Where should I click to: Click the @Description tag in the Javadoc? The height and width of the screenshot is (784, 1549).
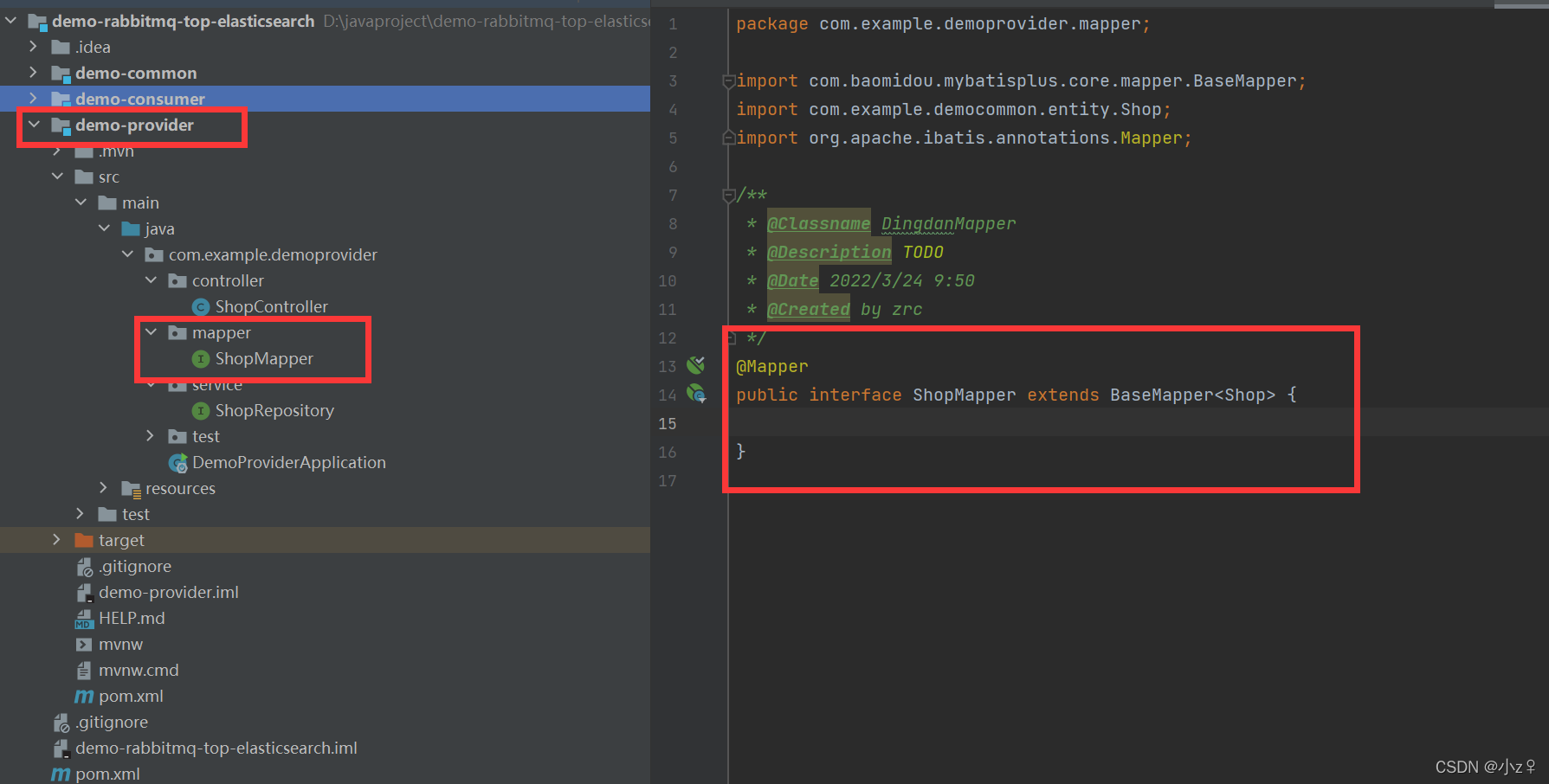(x=829, y=252)
